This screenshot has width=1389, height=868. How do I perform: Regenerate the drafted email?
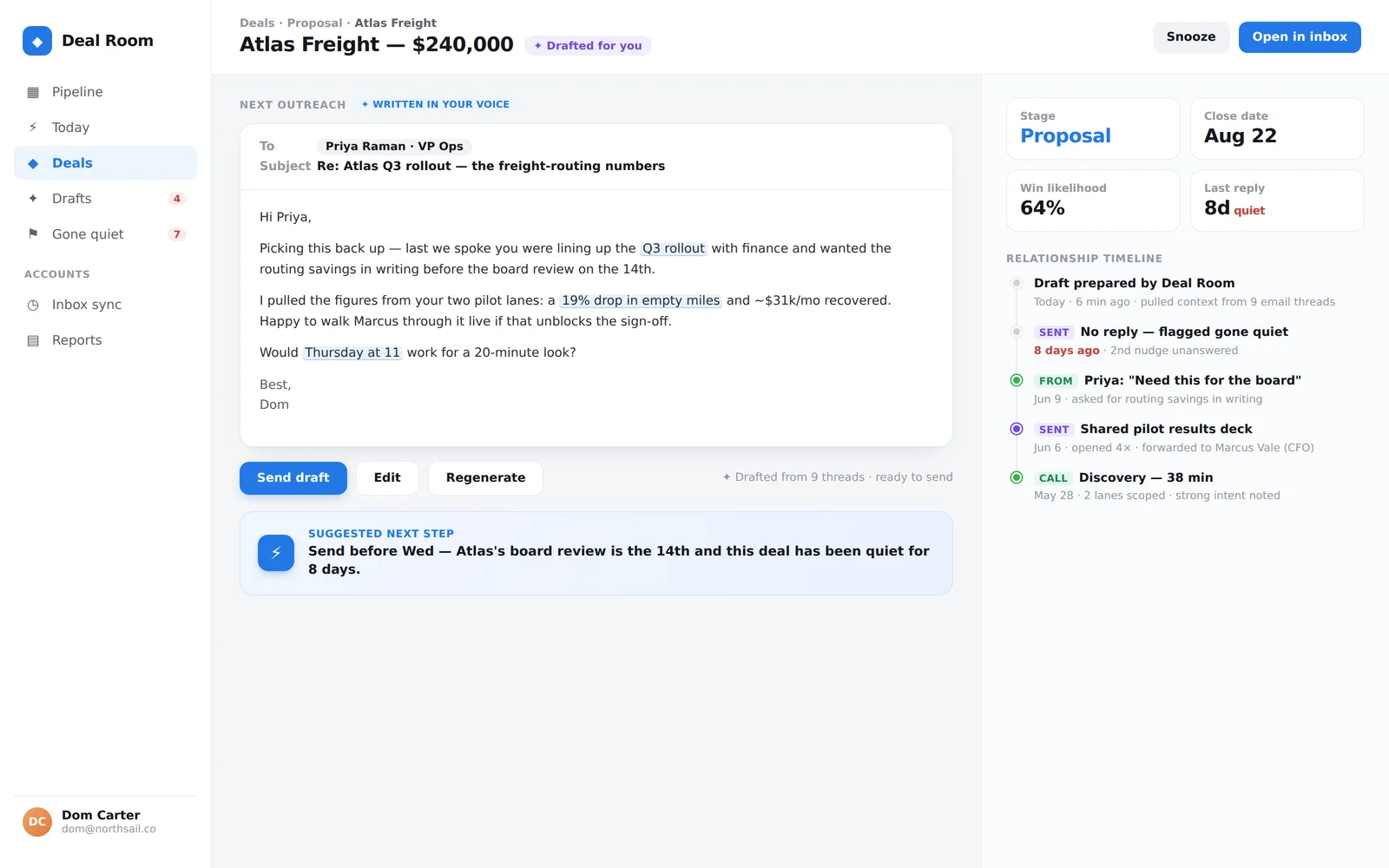click(x=485, y=478)
